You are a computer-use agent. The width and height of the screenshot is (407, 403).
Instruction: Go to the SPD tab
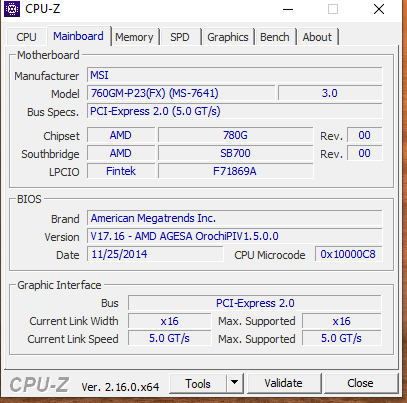point(180,37)
